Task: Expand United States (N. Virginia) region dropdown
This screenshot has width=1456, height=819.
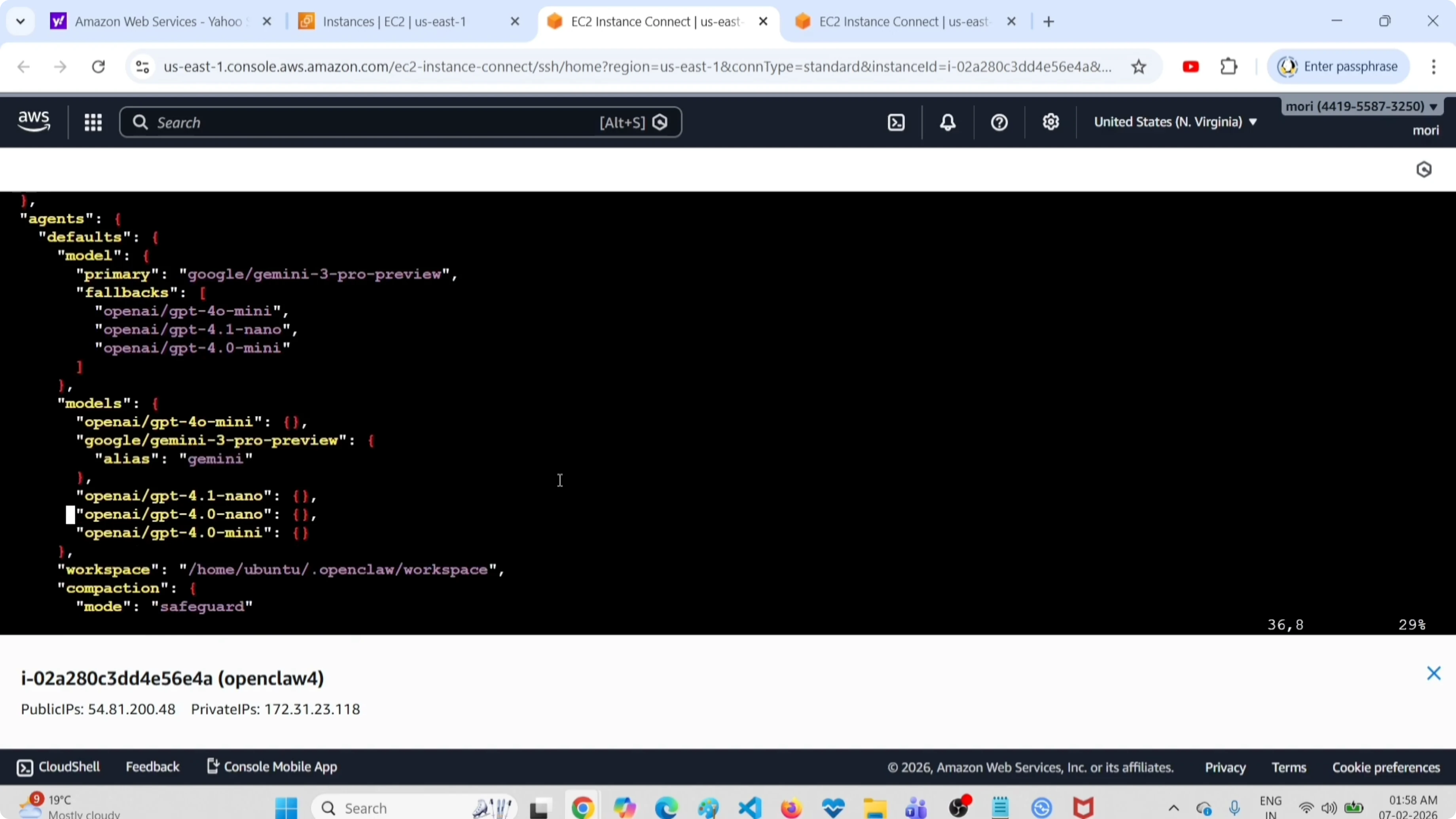Action: point(1175,122)
